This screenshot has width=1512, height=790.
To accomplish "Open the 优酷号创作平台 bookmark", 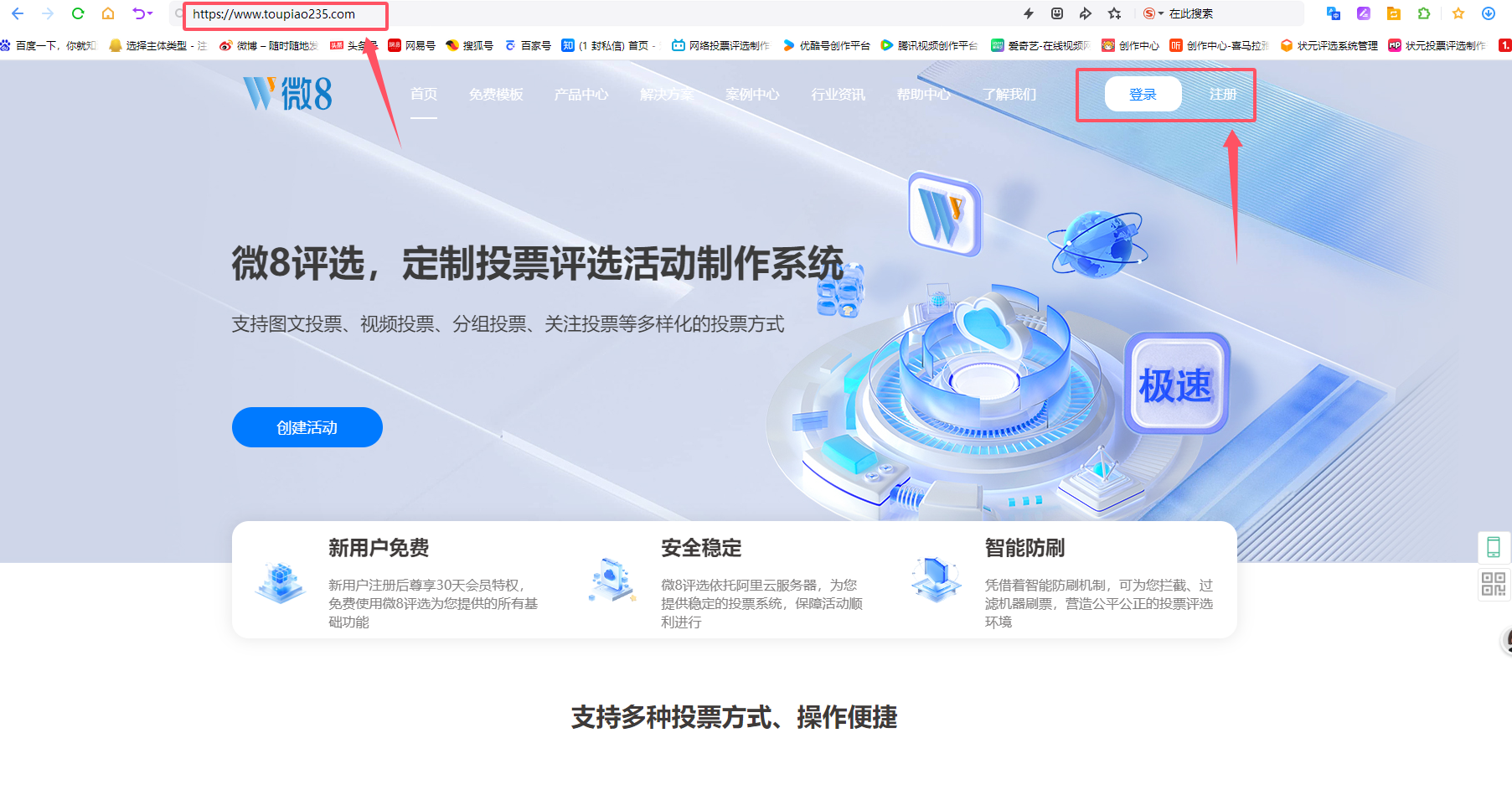I will click(x=826, y=45).
